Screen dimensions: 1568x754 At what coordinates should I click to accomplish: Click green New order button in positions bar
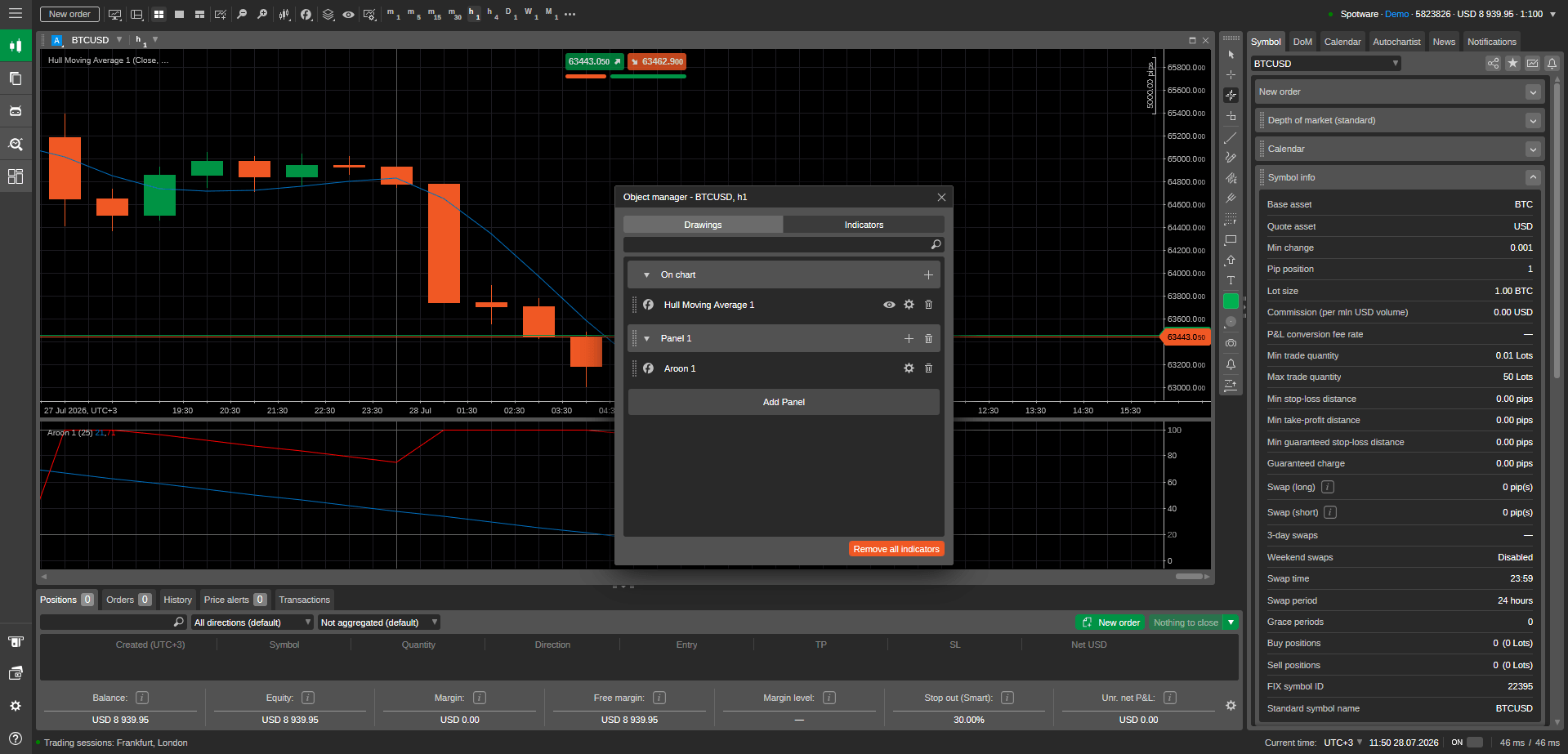(1110, 622)
